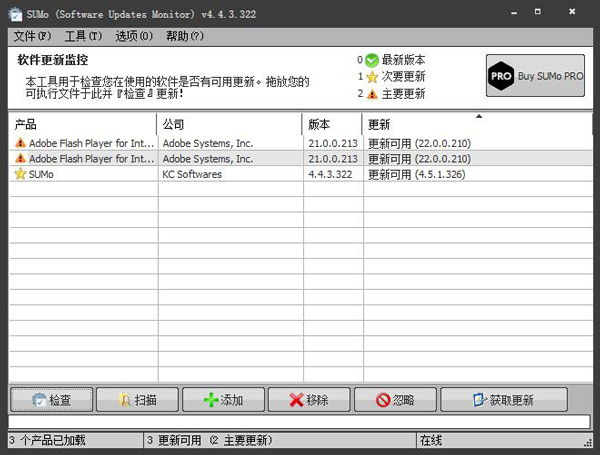This screenshot has width=600, height=455.
Task: Click Adobe Systems, Inc. in highlighted row
Action: click(208, 158)
